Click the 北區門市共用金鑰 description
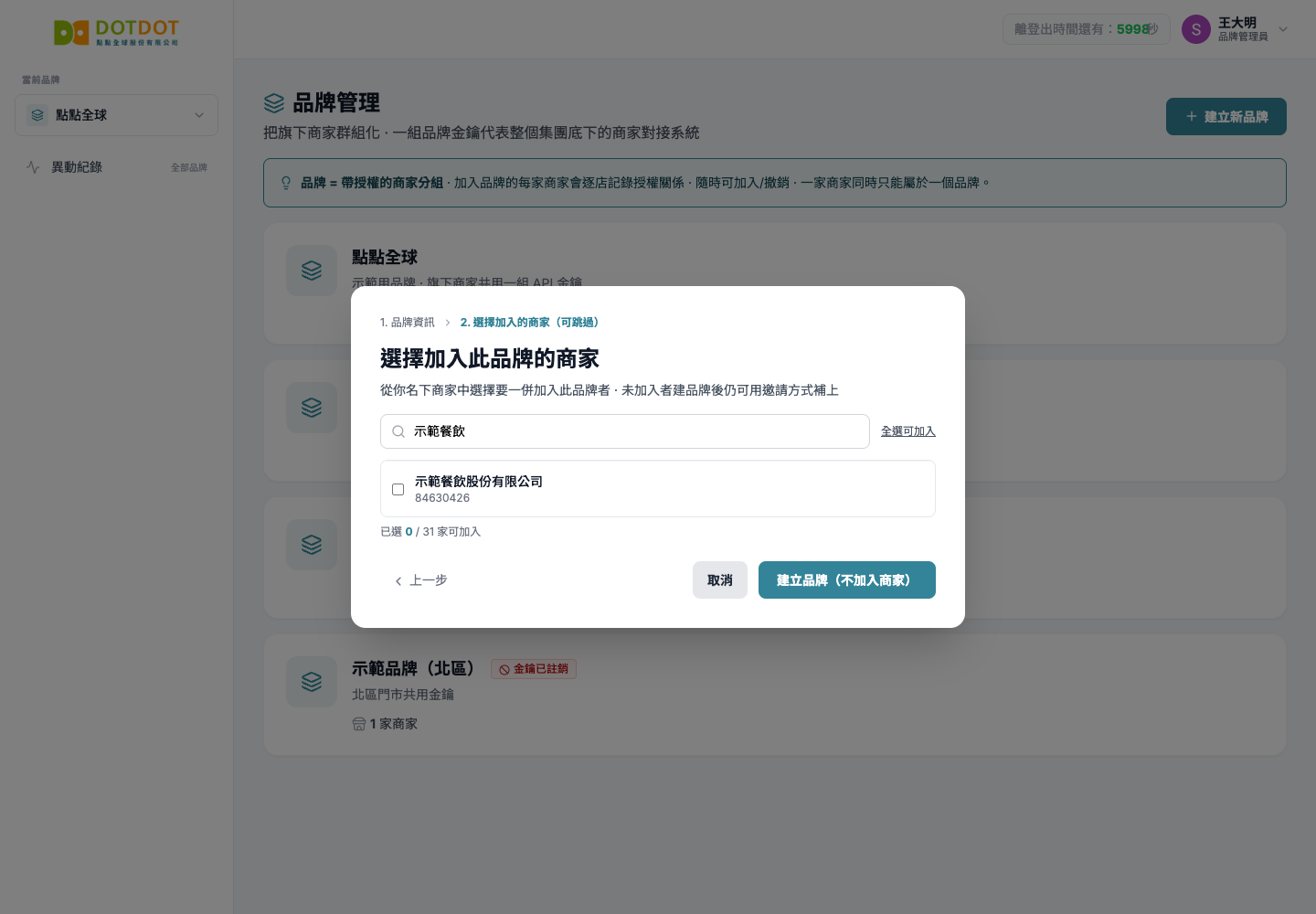 (403, 695)
